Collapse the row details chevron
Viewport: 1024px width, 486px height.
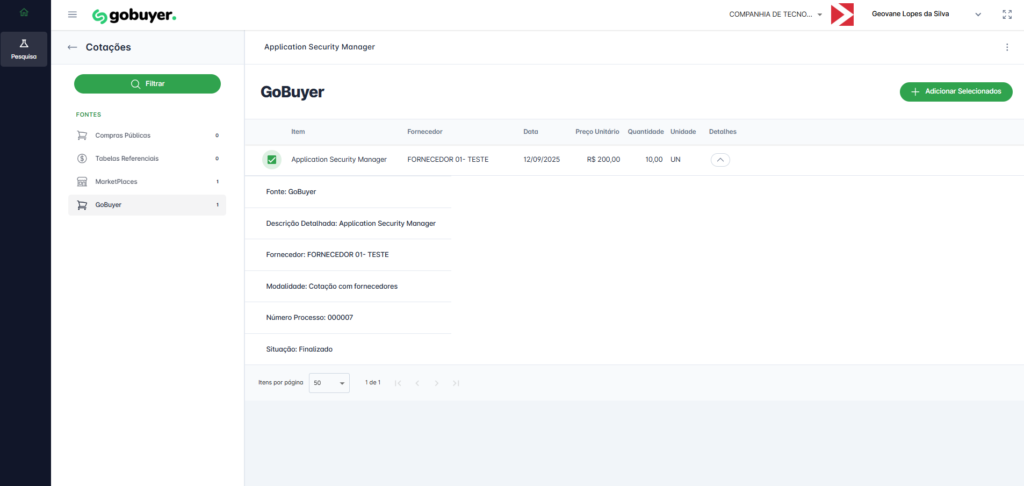(x=720, y=159)
